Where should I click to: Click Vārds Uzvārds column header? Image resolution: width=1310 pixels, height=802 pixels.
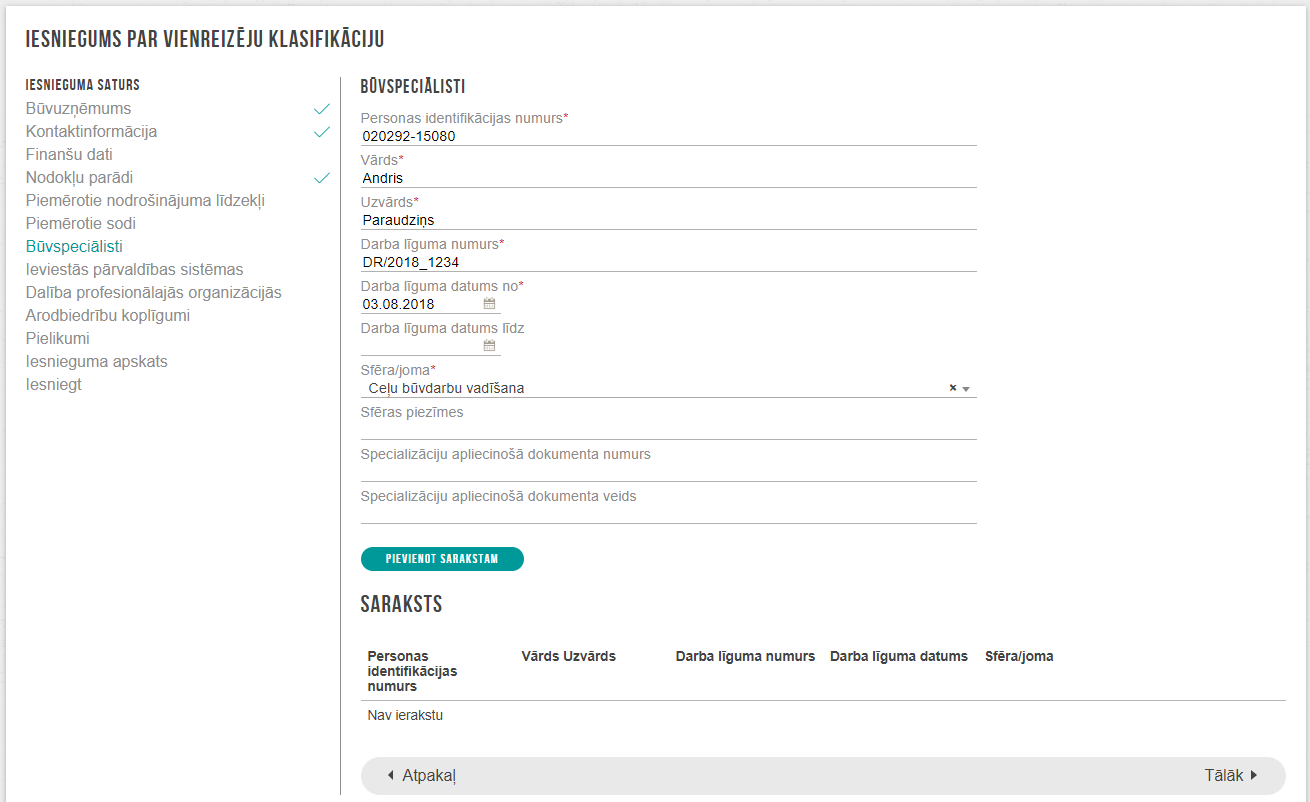coord(569,656)
